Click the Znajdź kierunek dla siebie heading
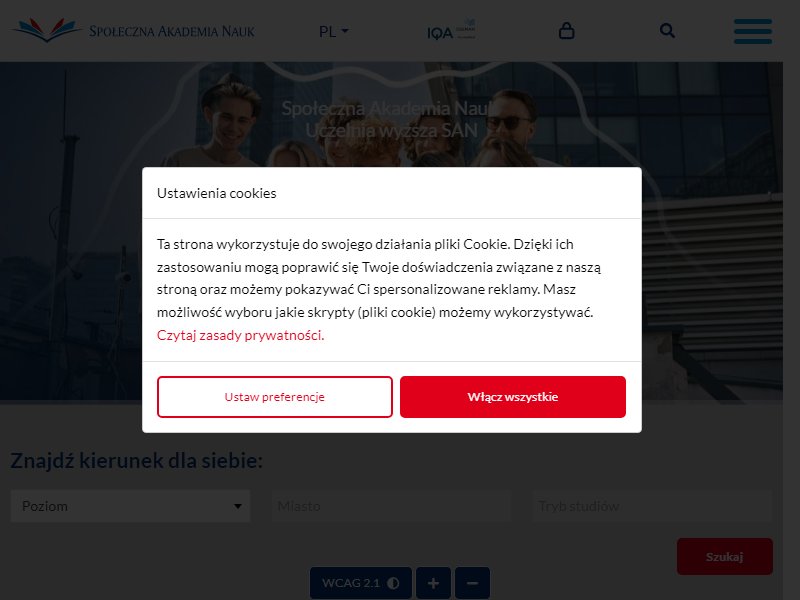 click(136, 461)
